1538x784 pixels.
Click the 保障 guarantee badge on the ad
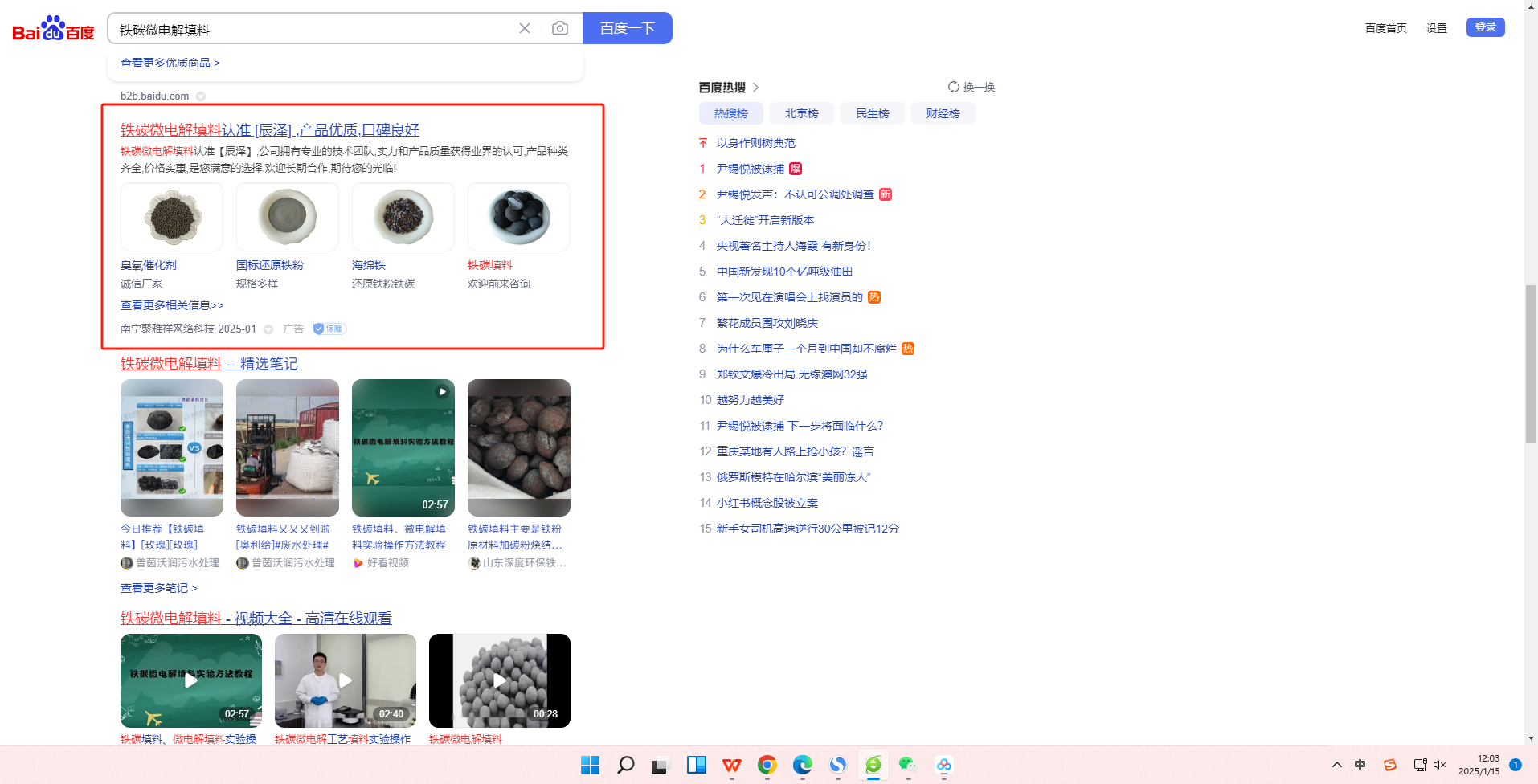(329, 329)
